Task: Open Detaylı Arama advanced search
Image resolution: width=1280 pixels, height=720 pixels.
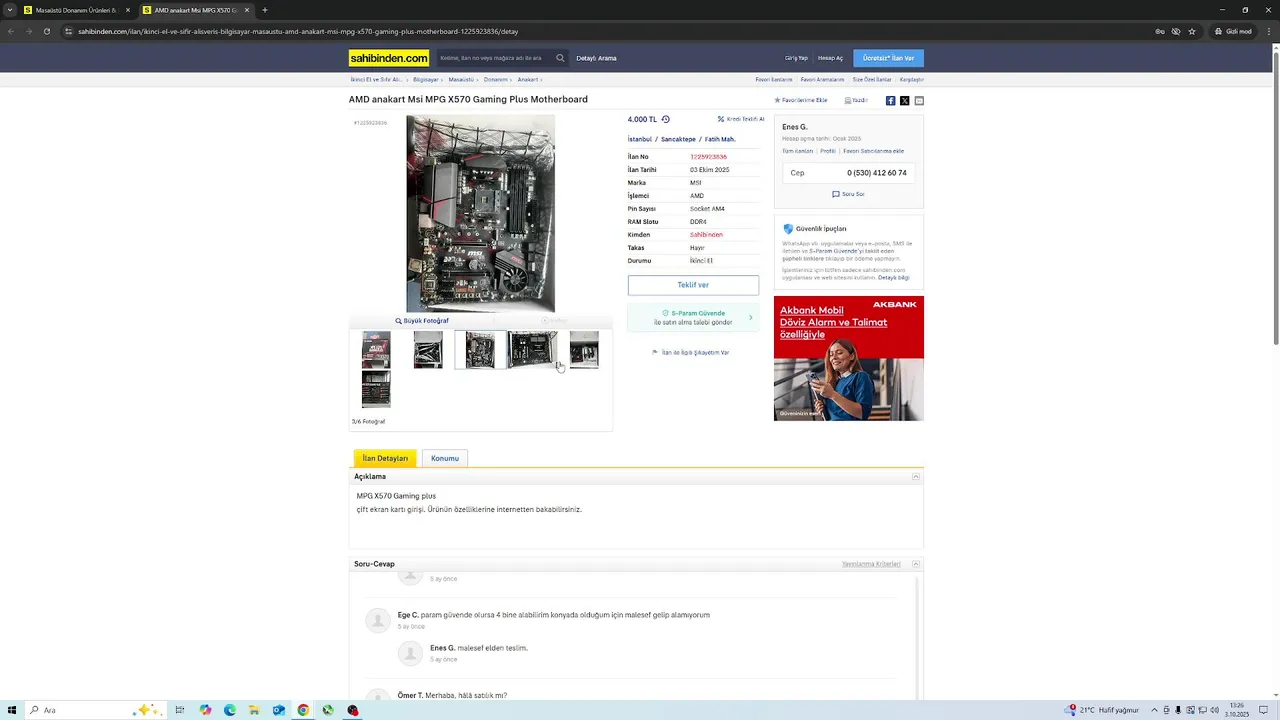Action: pos(596,58)
